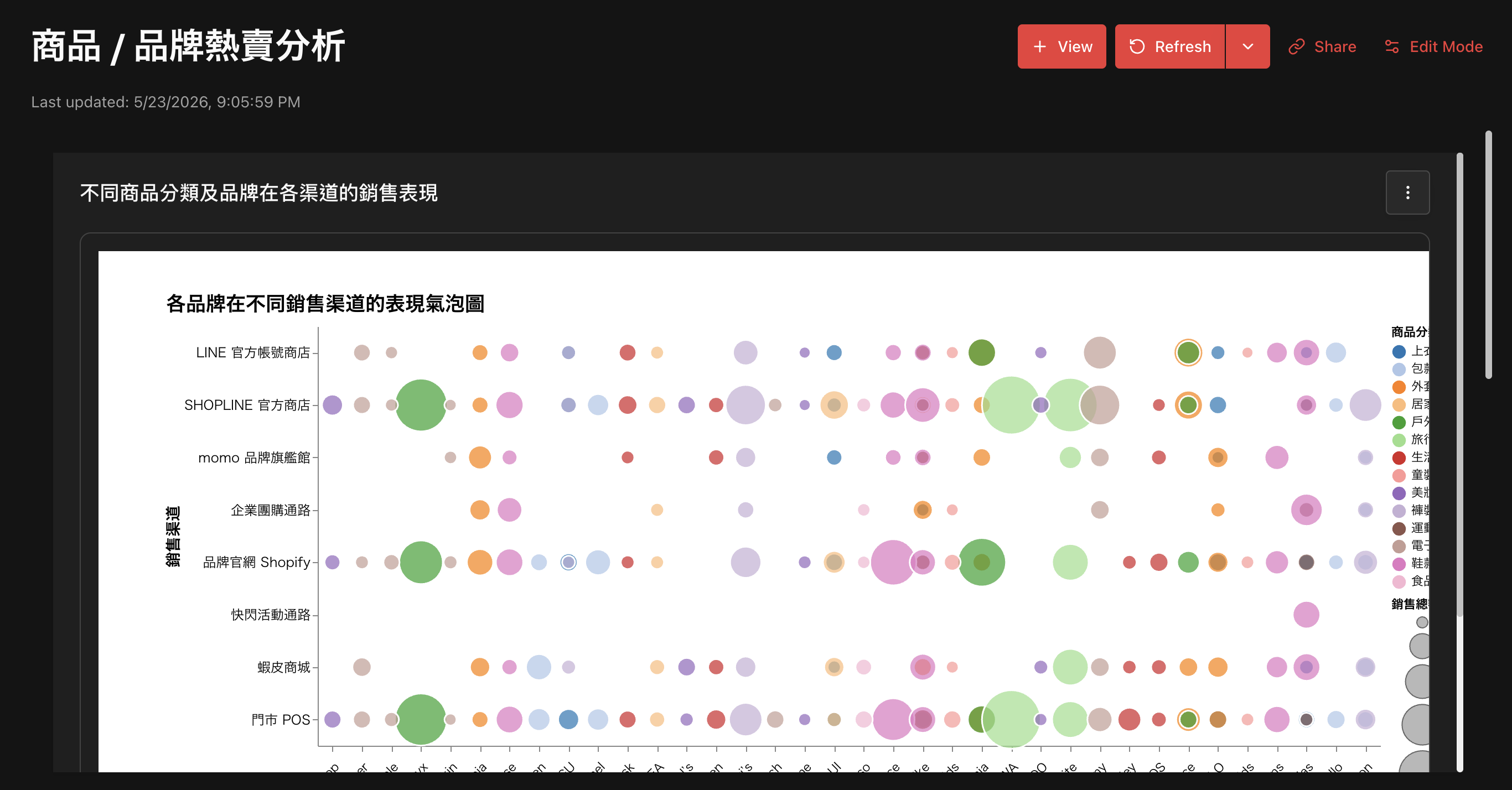Click the momo 品牌旗艦館 axis label
Viewport: 1512px width, 790px height.
(x=254, y=458)
